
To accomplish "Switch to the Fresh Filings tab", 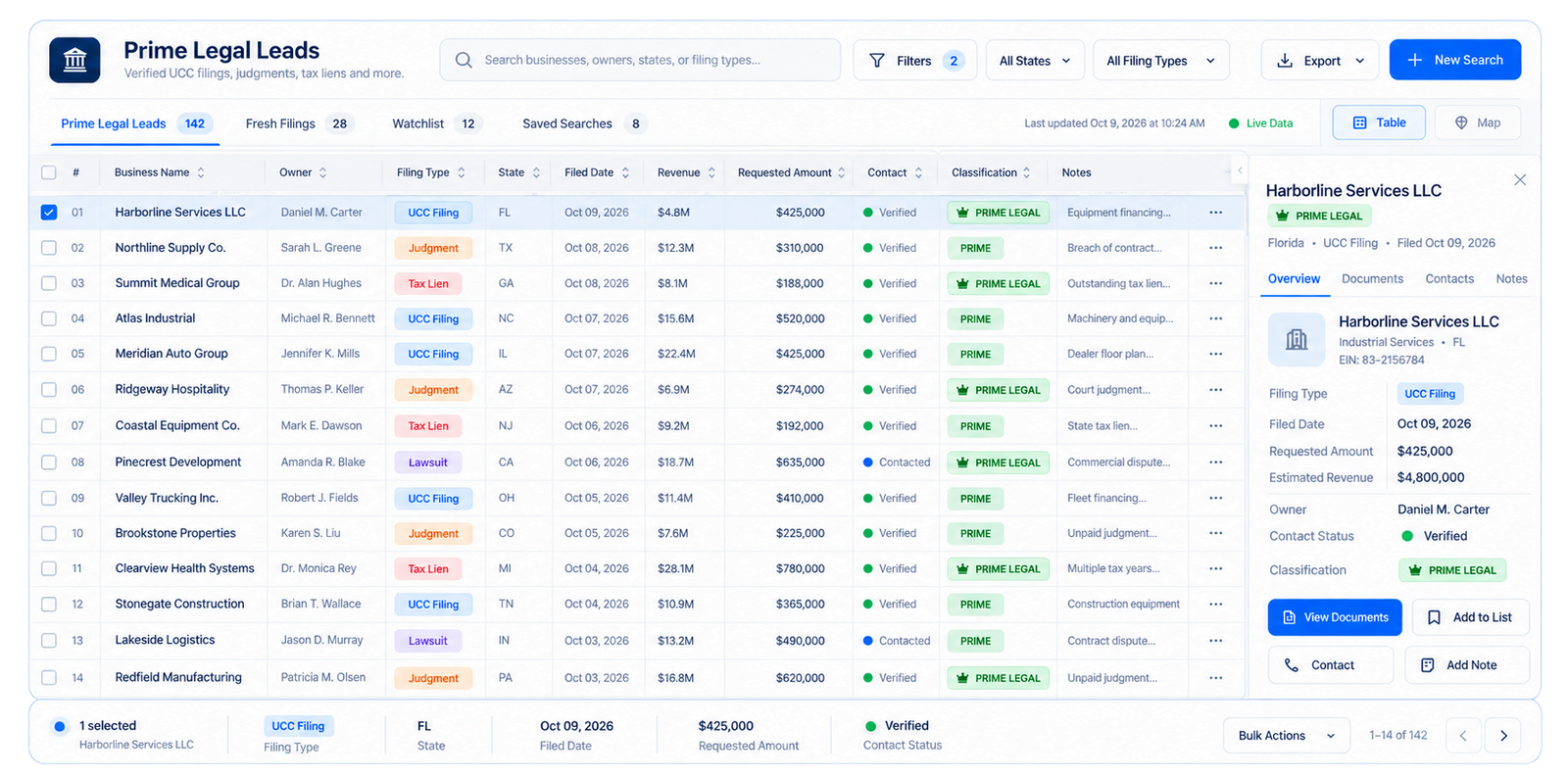I will coord(298,123).
